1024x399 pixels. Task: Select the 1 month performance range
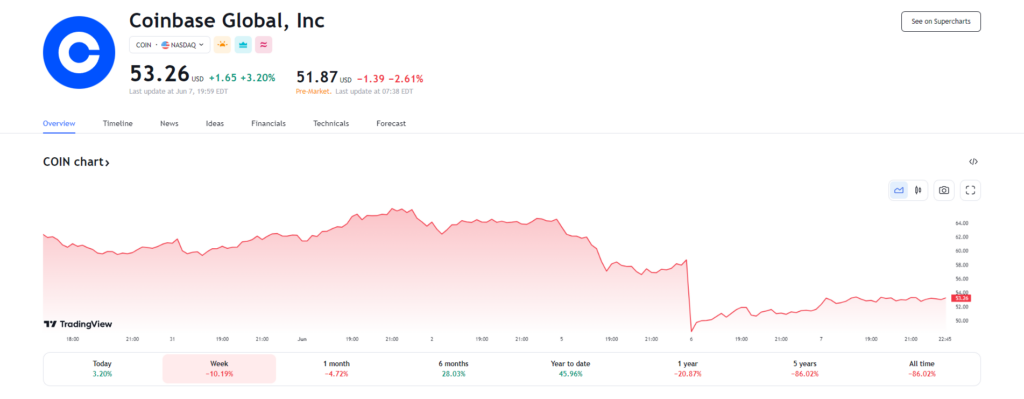pos(336,369)
